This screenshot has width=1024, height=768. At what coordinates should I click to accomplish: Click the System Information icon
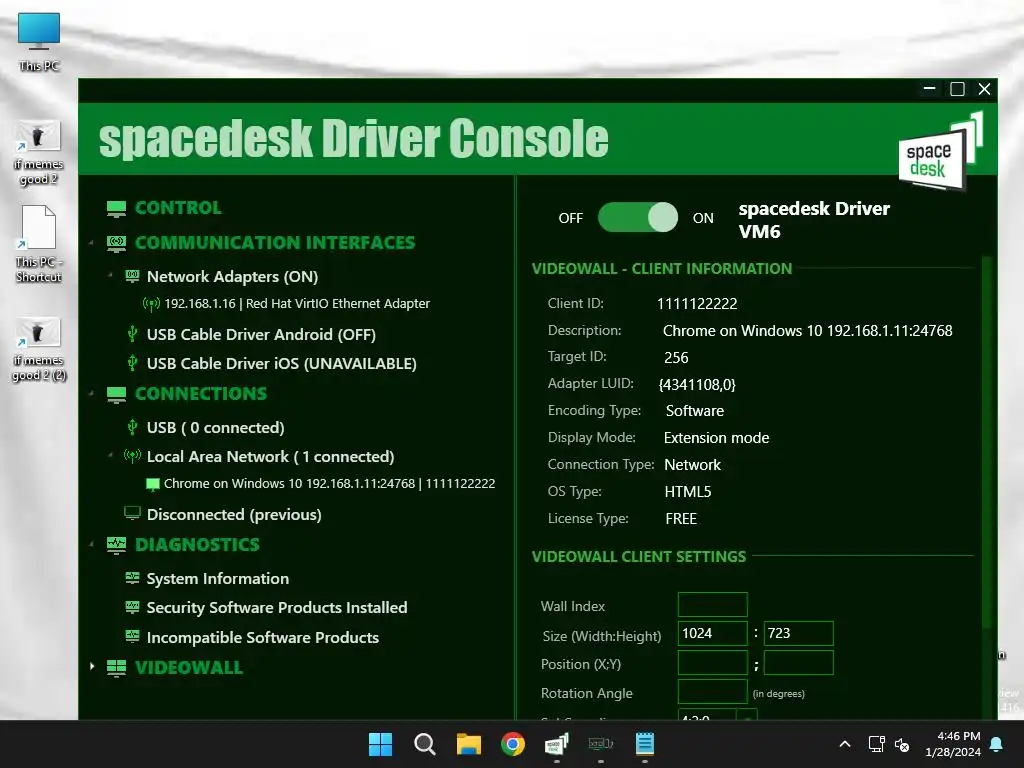click(x=132, y=578)
